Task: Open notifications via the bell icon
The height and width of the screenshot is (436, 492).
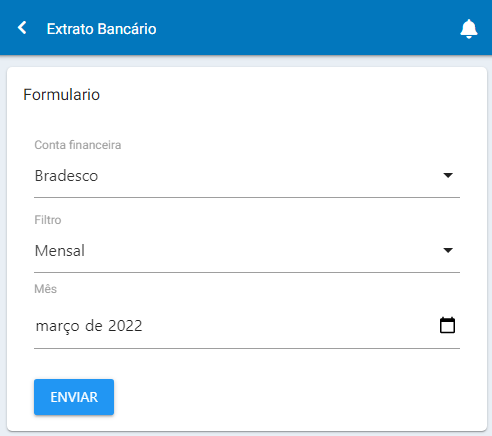Action: click(x=469, y=29)
